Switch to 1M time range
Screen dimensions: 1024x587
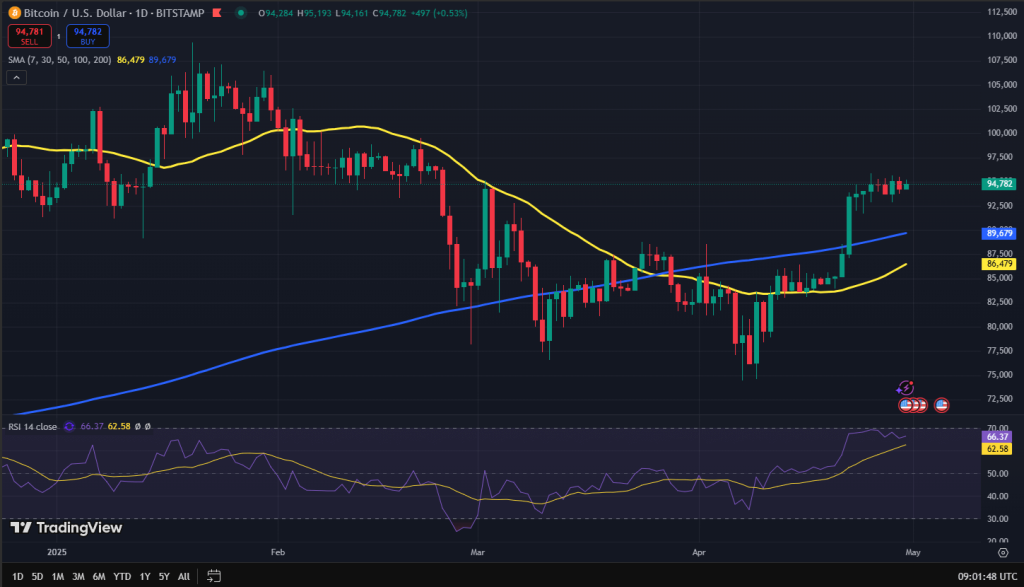tap(57, 576)
